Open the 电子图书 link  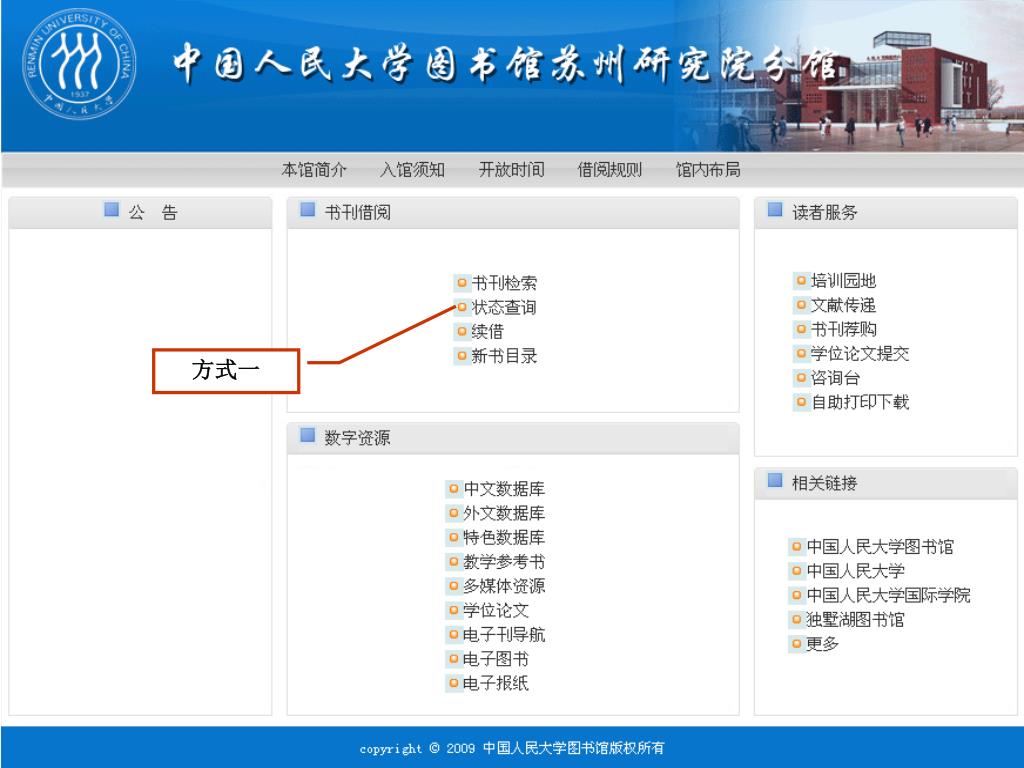(496, 659)
